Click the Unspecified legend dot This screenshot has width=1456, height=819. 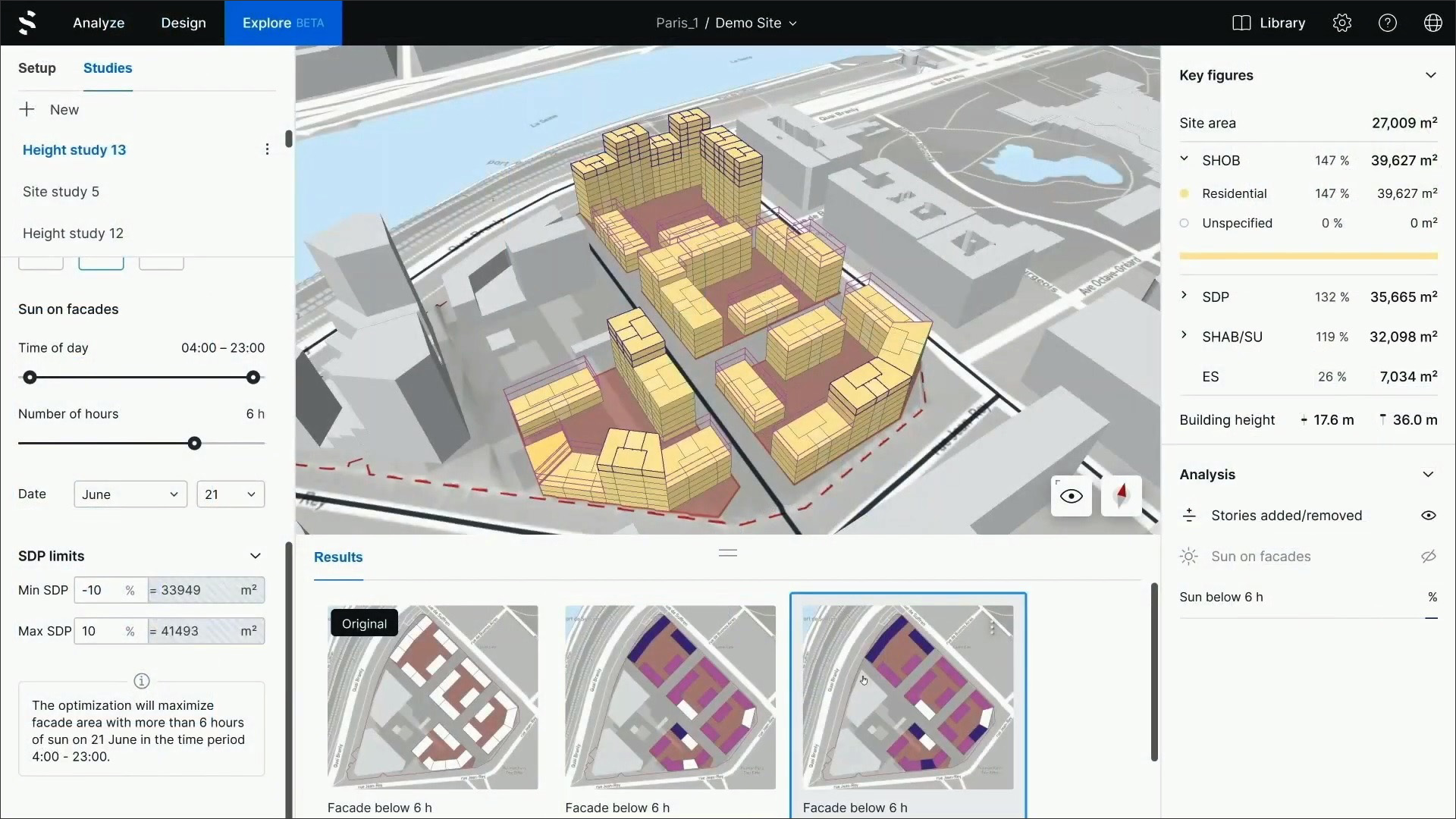click(x=1185, y=223)
